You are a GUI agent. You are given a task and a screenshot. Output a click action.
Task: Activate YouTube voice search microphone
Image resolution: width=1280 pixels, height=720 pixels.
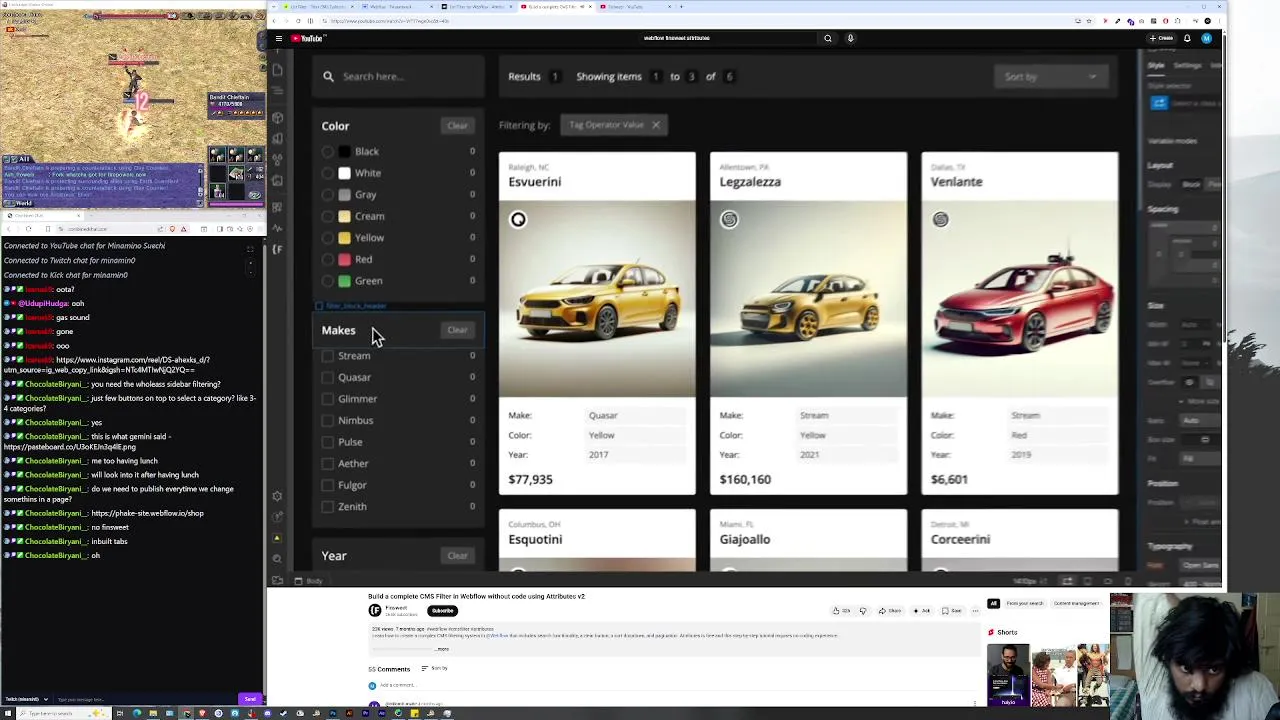point(850,38)
